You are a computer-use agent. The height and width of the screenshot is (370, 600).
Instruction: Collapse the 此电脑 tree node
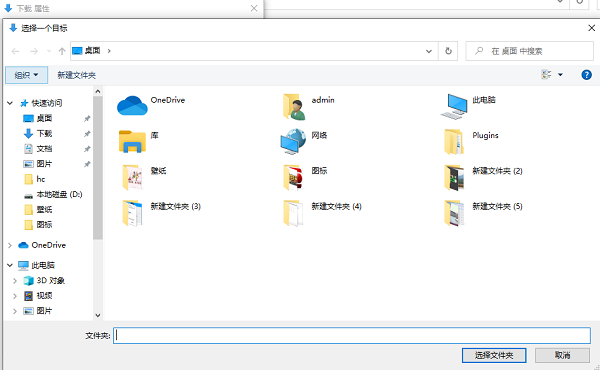coord(10,265)
